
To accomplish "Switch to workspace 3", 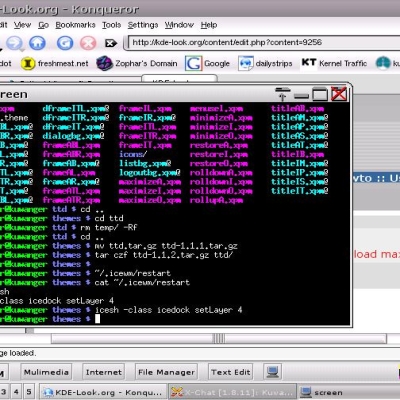I will 4,392.
